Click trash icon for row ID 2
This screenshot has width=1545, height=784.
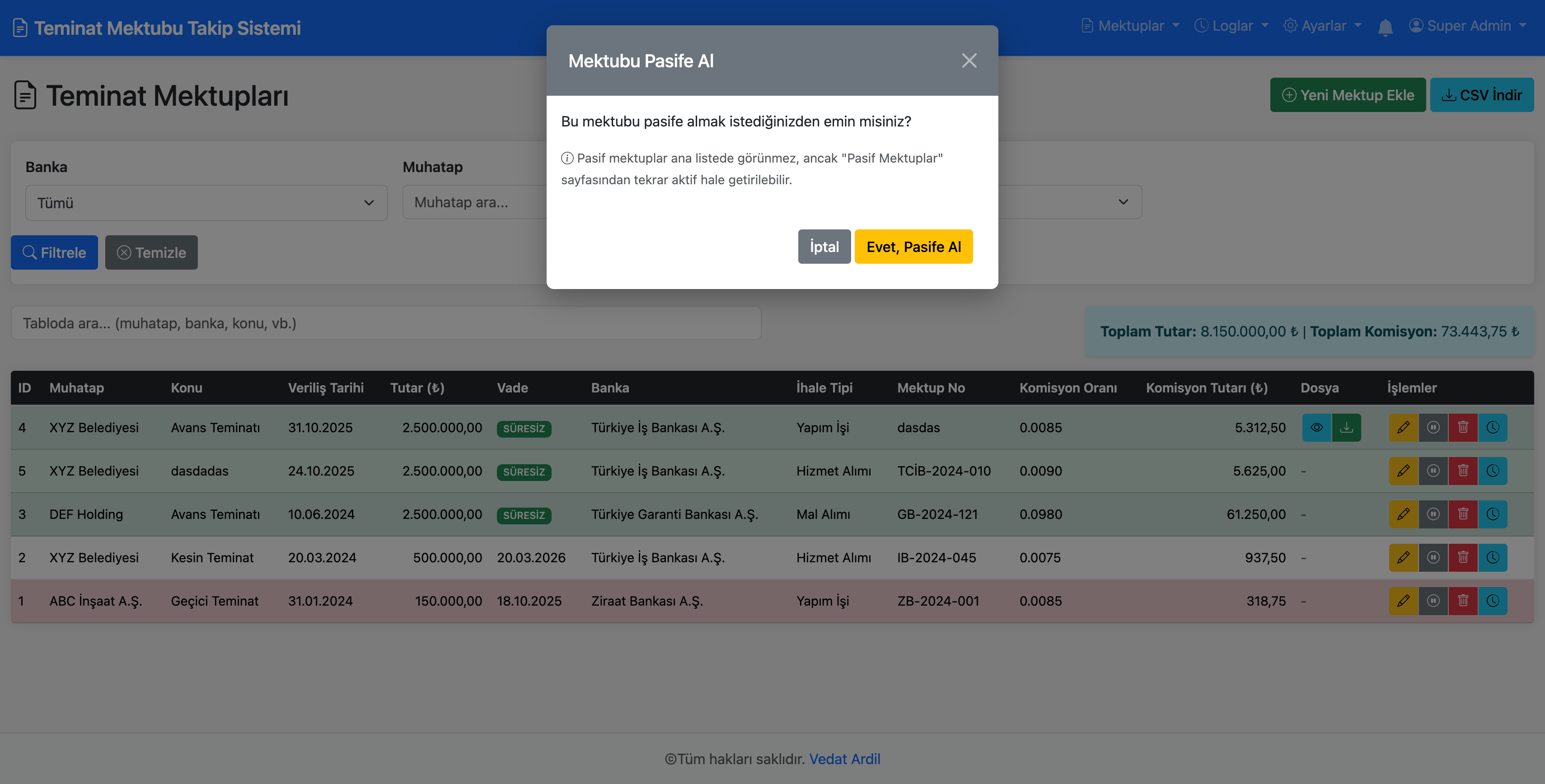[1463, 557]
